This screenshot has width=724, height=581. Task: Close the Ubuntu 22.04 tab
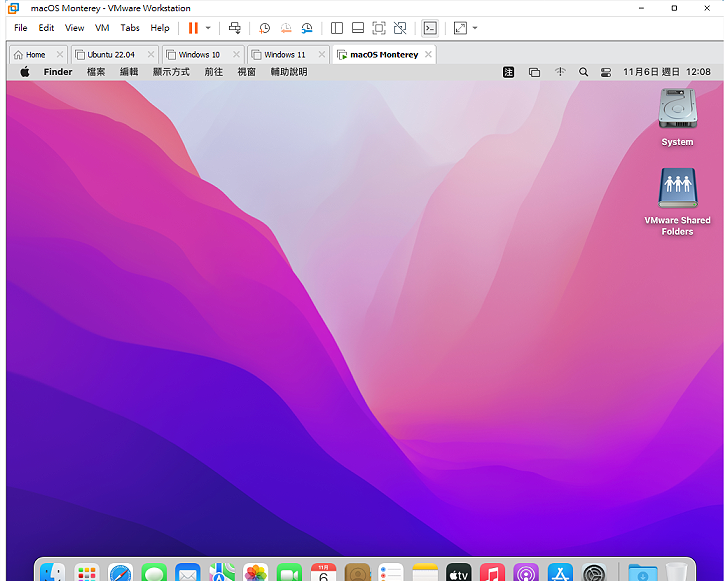click(x=151, y=54)
